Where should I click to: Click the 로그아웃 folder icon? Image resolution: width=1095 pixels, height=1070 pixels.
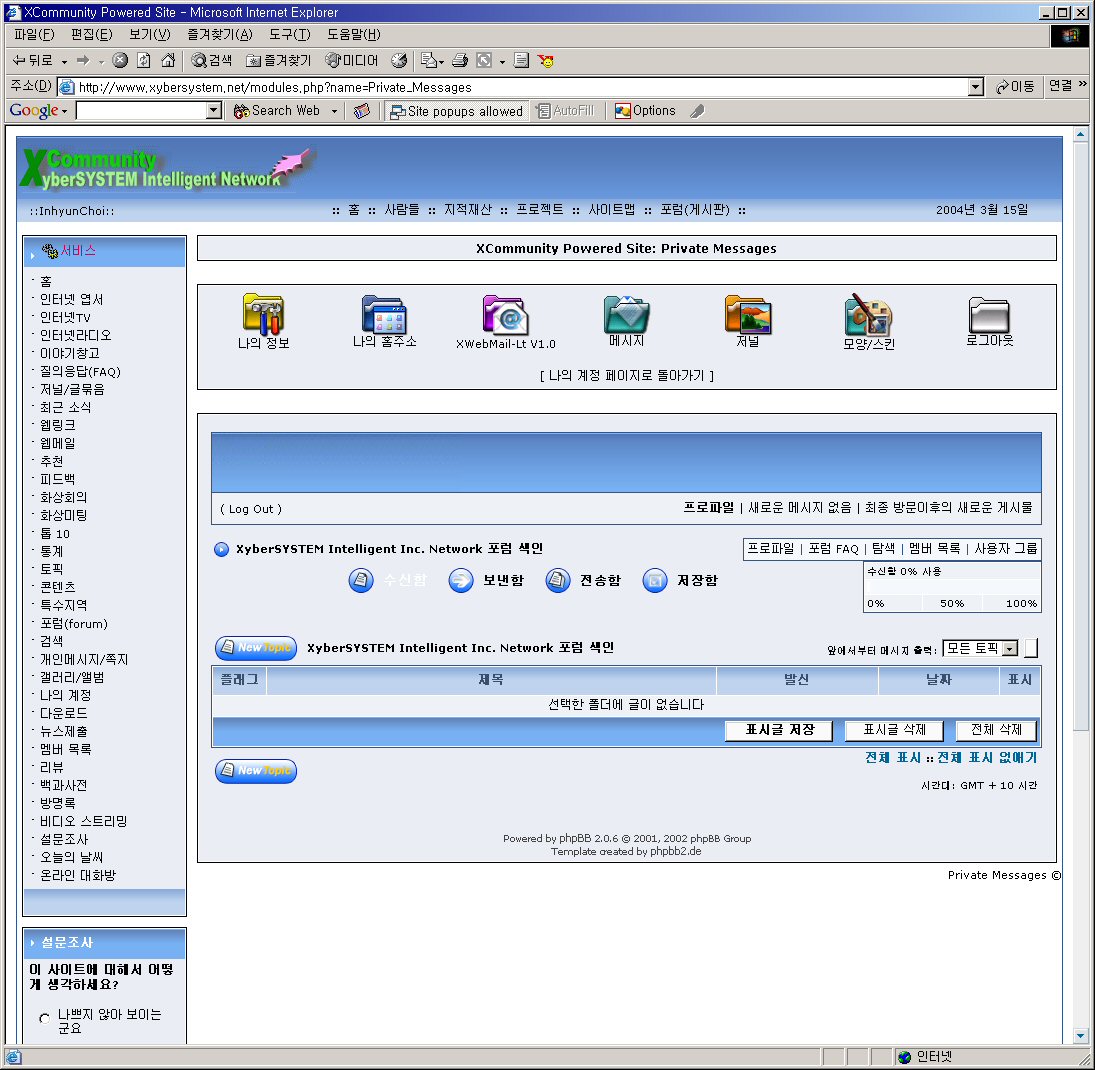pos(989,315)
